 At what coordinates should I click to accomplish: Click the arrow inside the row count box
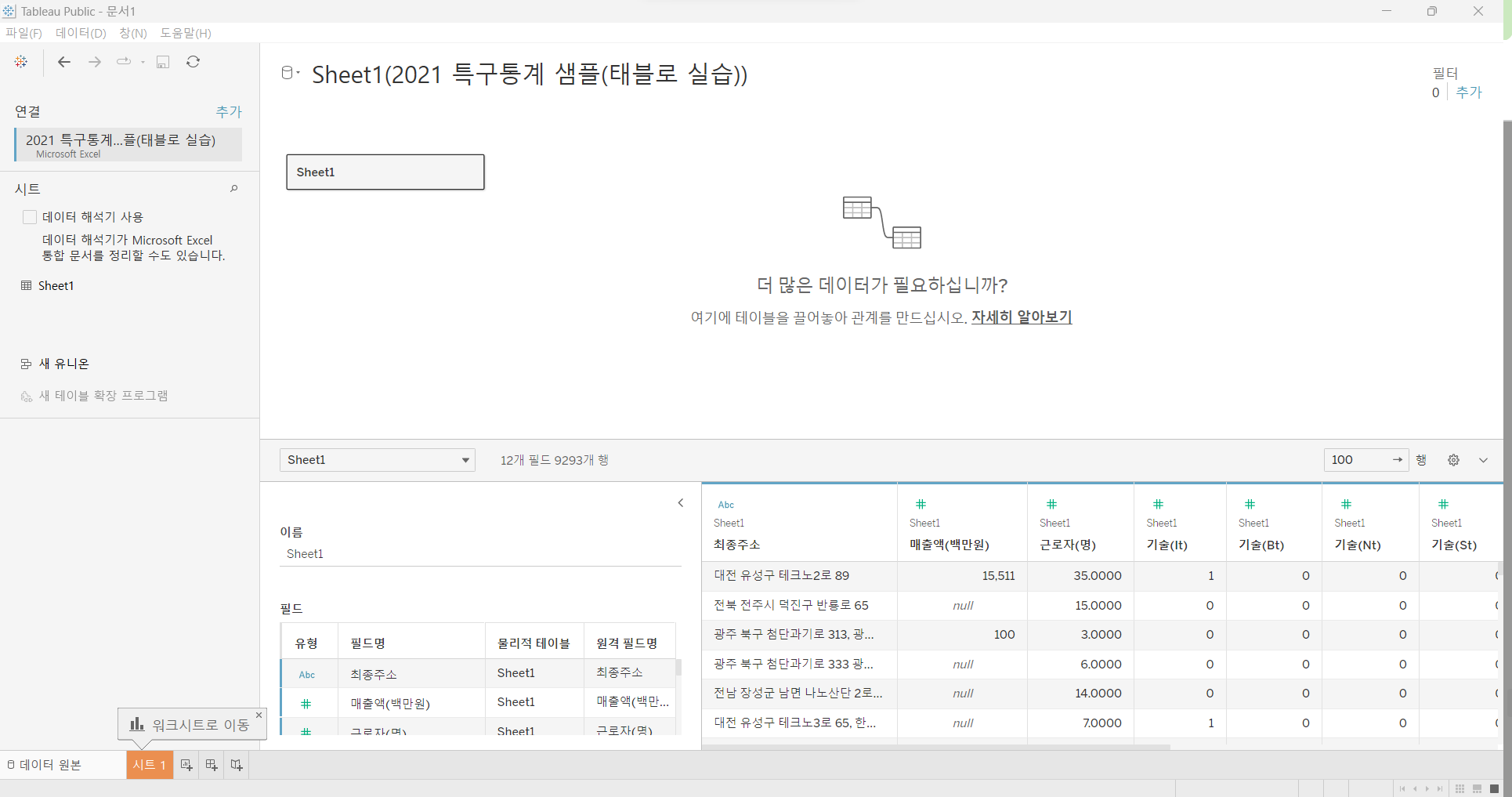(1398, 460)
